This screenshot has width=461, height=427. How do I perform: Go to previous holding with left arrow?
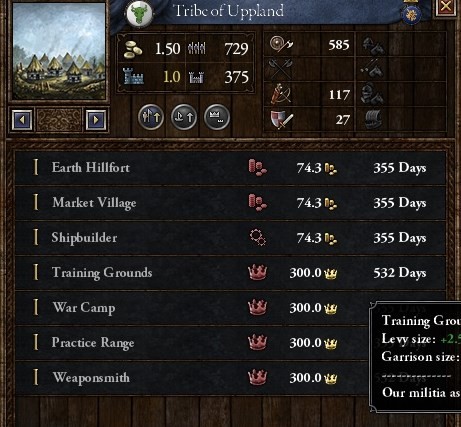point(22,120)
